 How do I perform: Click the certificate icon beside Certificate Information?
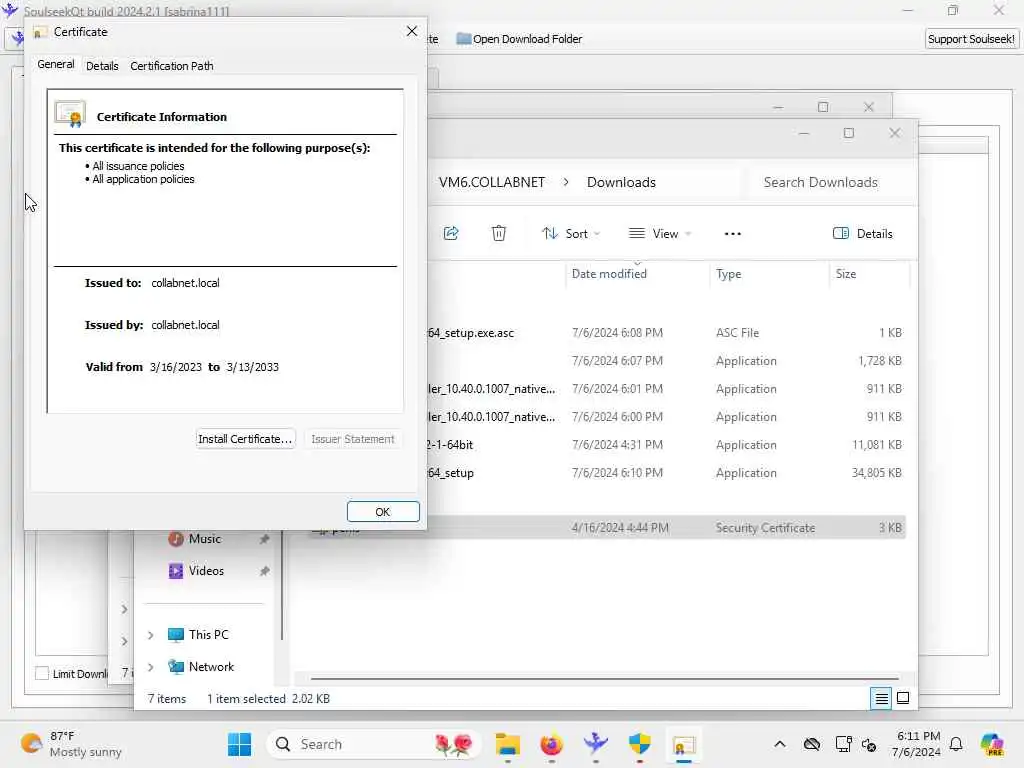(x=71, y=114)
